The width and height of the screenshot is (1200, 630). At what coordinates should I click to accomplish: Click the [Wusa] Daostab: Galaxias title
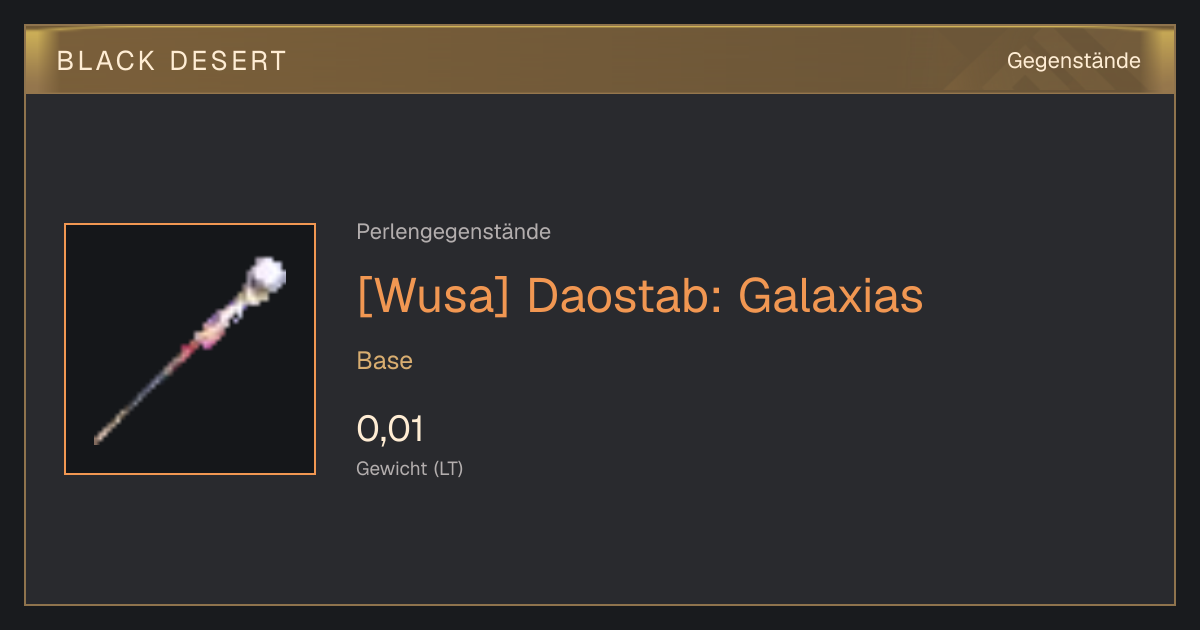click(x=640, y=295)
